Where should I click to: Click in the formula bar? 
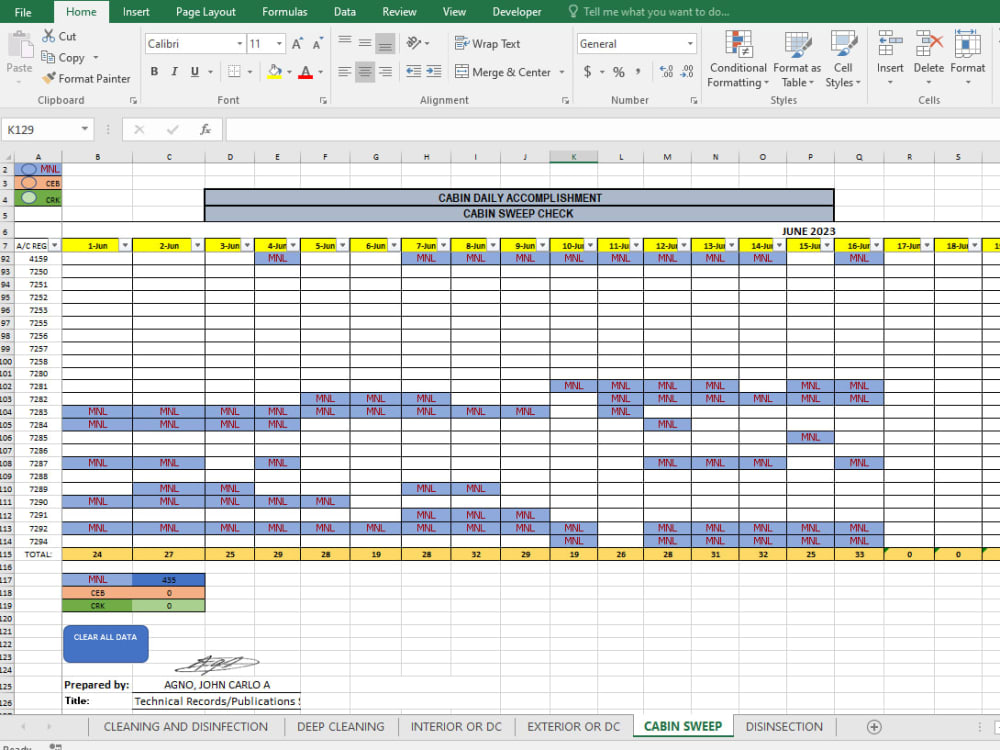[612, 129]
